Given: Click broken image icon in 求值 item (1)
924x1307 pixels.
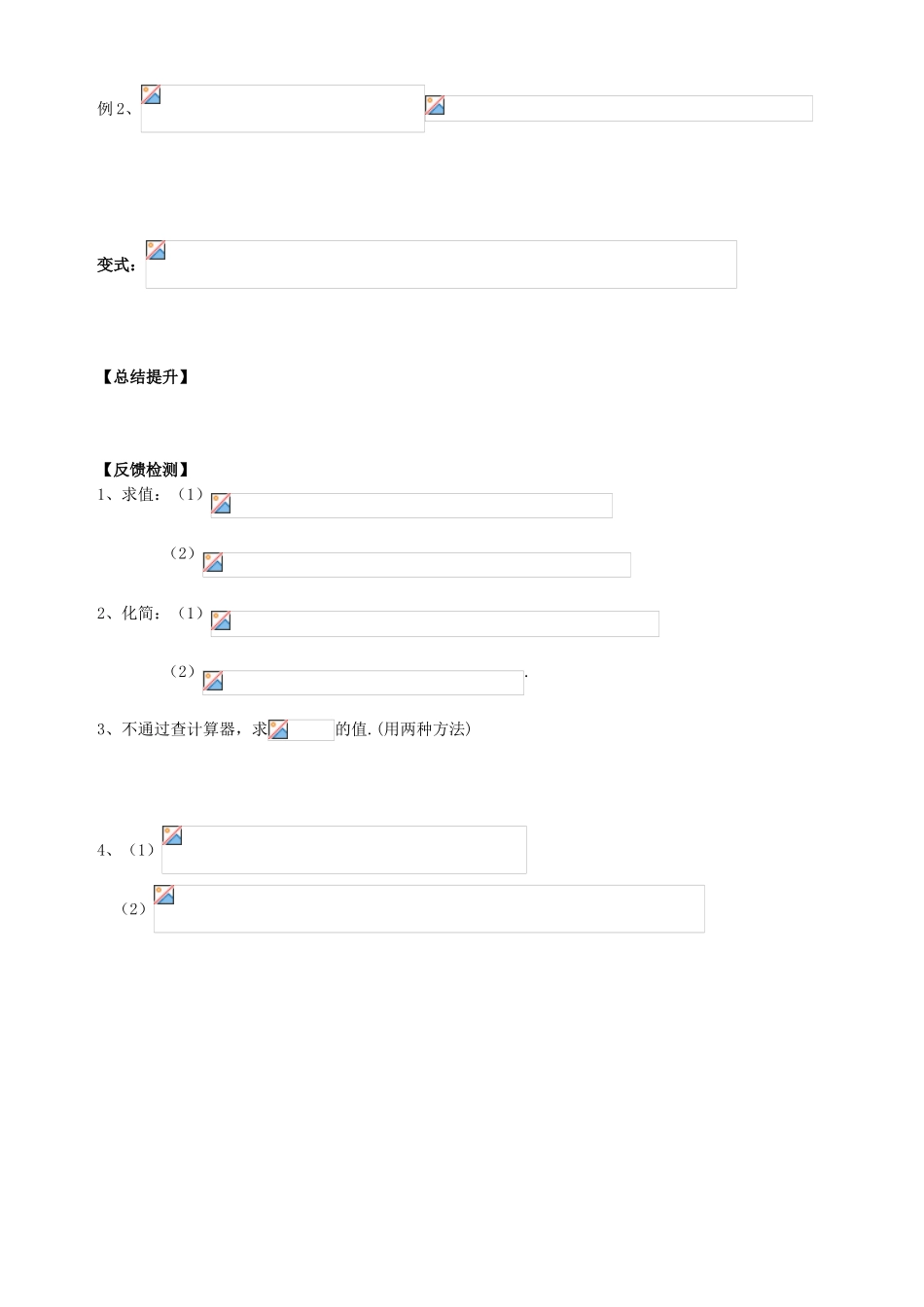Looking at the screenshot, I should point(221,503).
